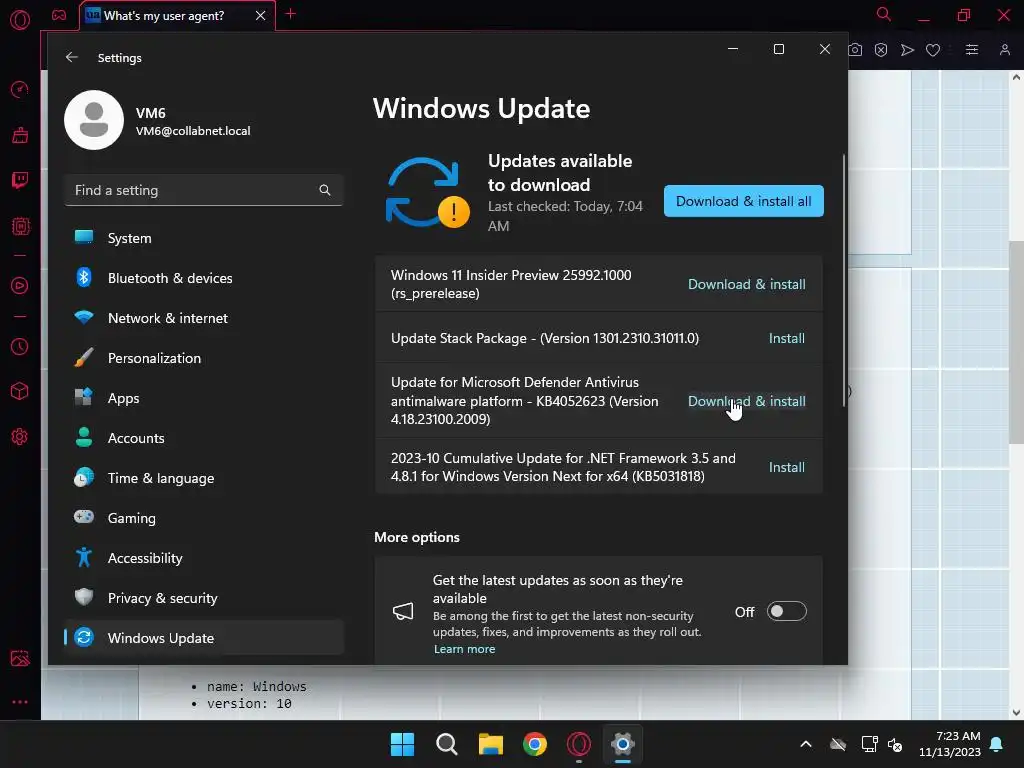The height and width of the screenshot is (768, 1024).
Task: Download & install Insider Preview 25992.1000
Action: pos(746,284)
